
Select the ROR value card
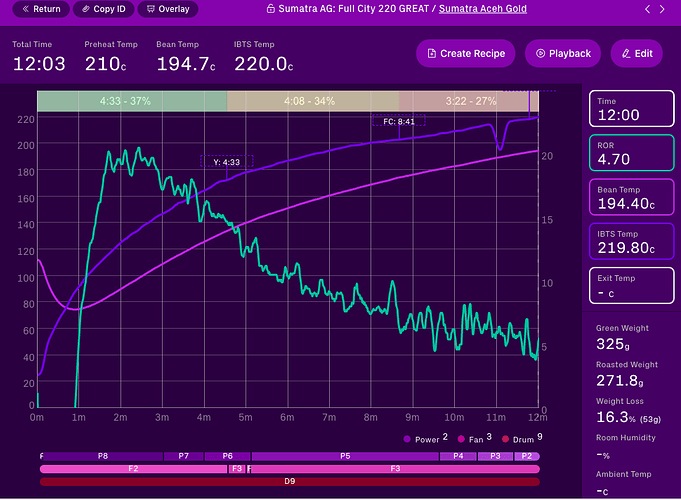point(631,152)
